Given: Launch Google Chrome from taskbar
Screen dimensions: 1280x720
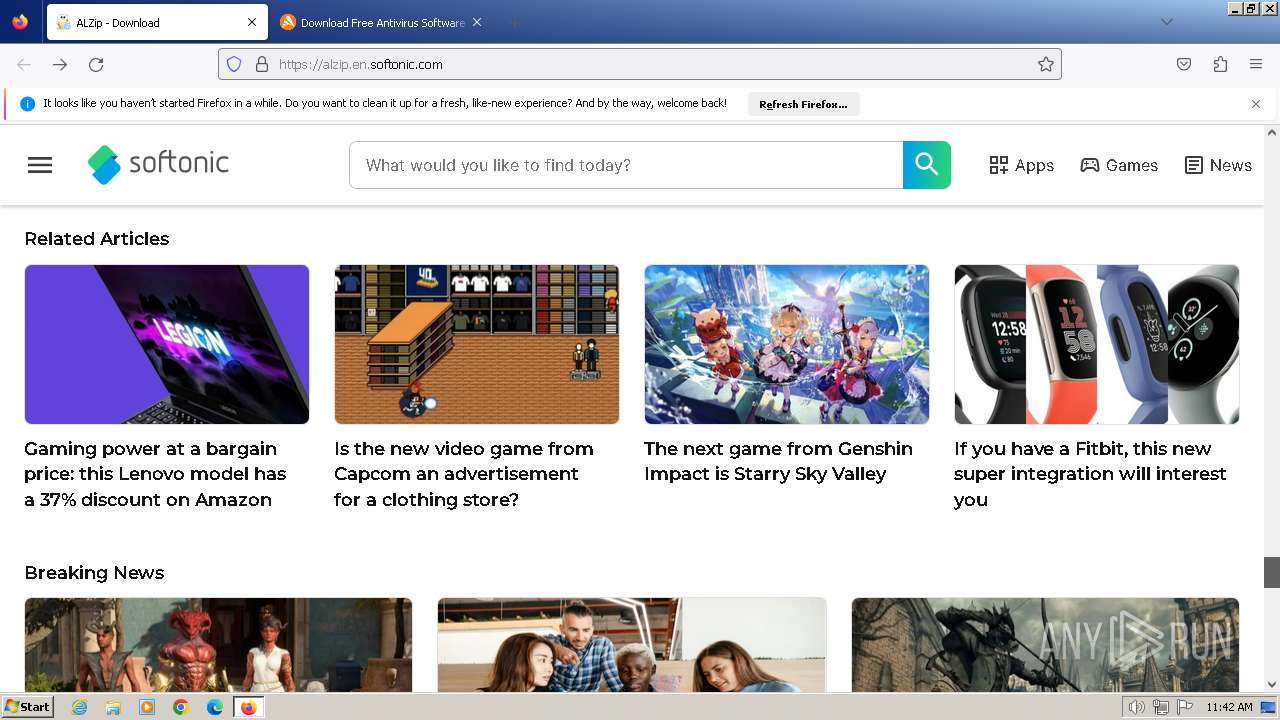Looking at the screenshot, I should click(x=181, y=707).
